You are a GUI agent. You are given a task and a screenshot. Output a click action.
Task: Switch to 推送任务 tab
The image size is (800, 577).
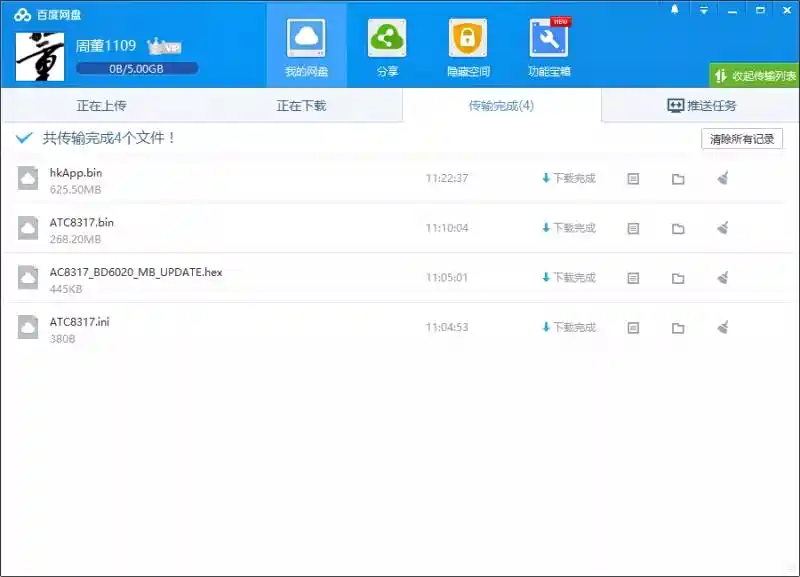click(x=701, y=106)
